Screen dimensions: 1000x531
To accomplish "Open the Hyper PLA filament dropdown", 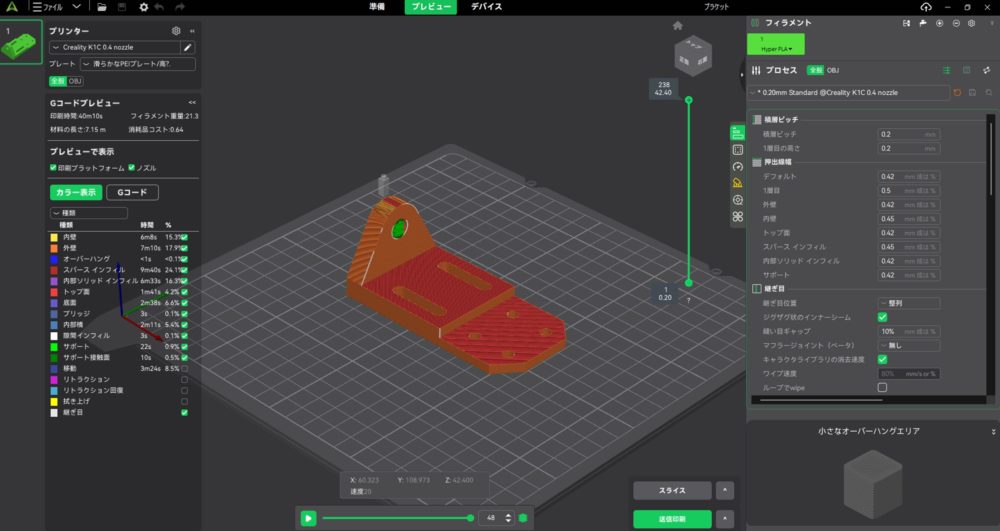I will (x=775, y=45).
